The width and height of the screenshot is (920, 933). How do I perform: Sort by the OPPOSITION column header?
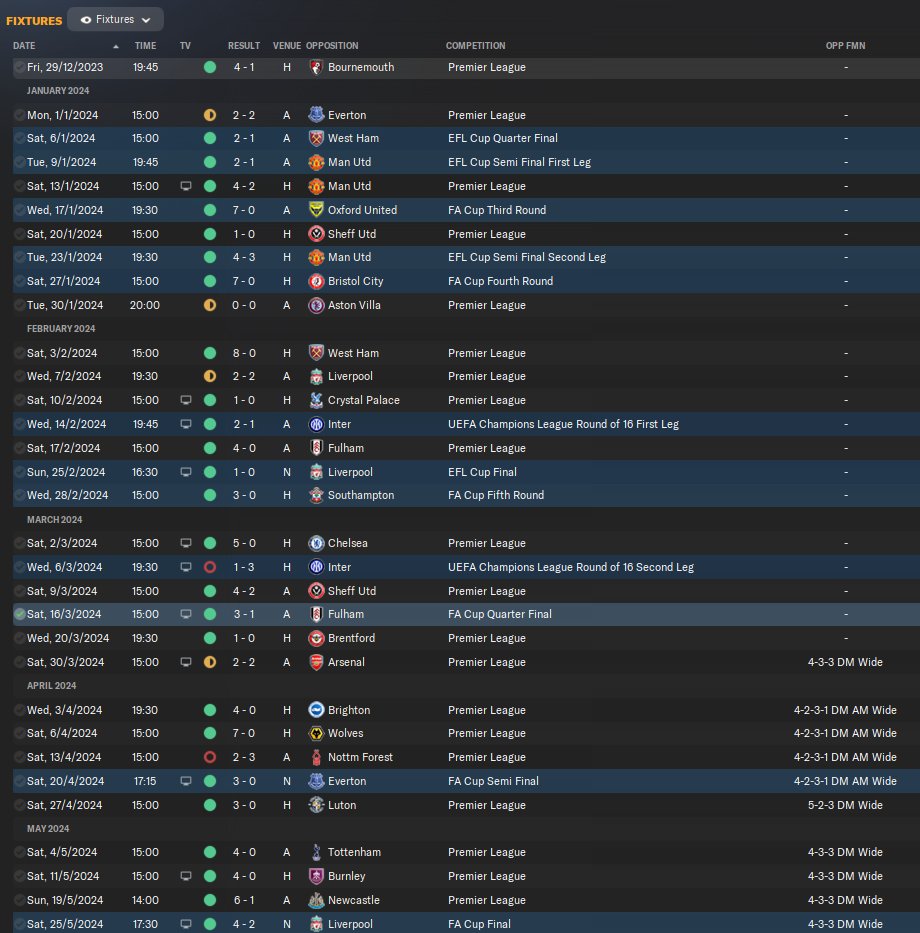coord(332,46)
